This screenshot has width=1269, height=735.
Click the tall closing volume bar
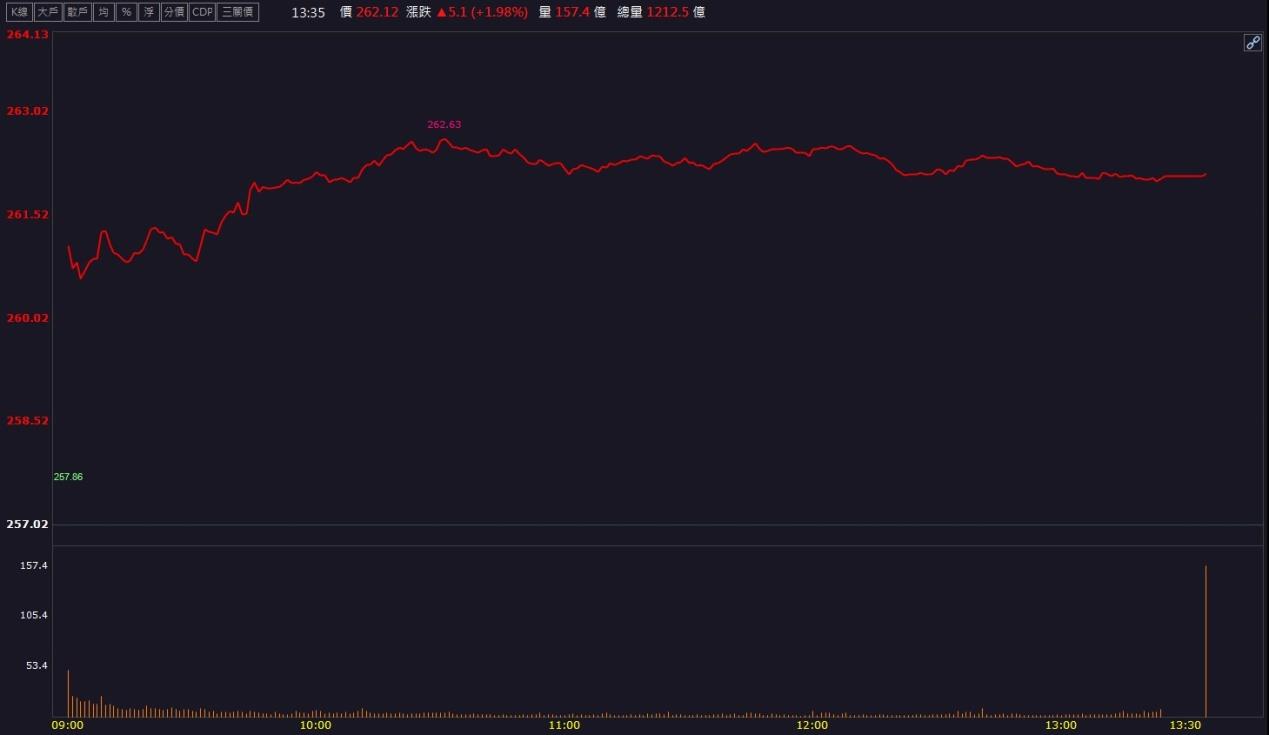coord(1206,641)
